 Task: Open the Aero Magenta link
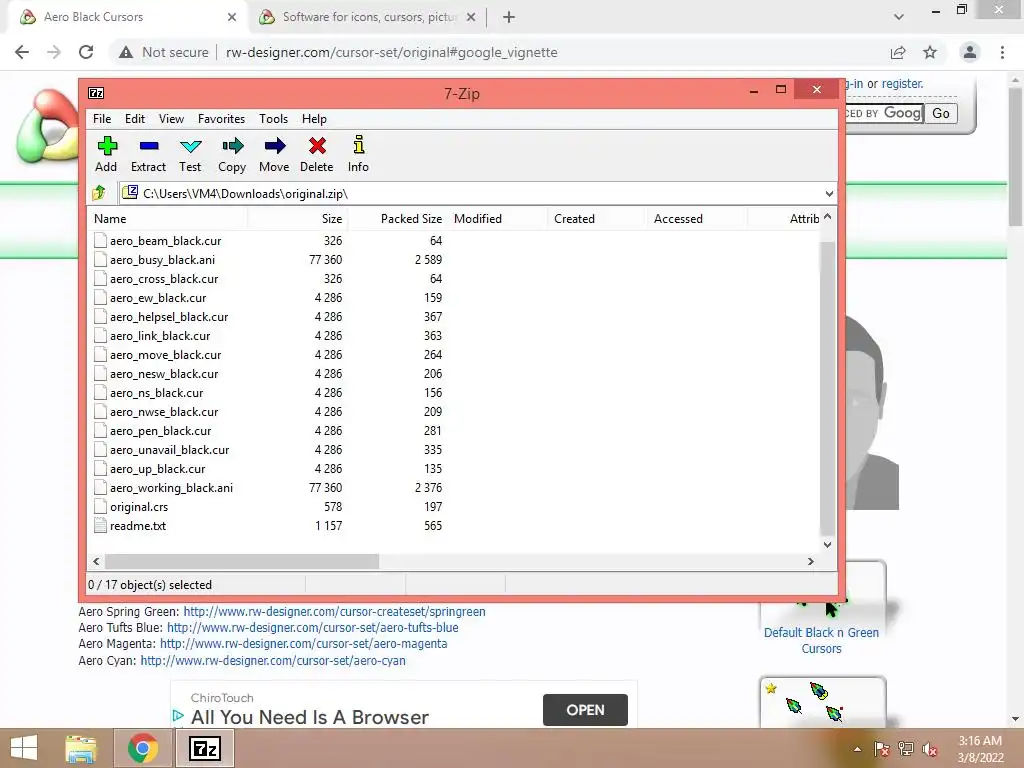click(304, 644)
